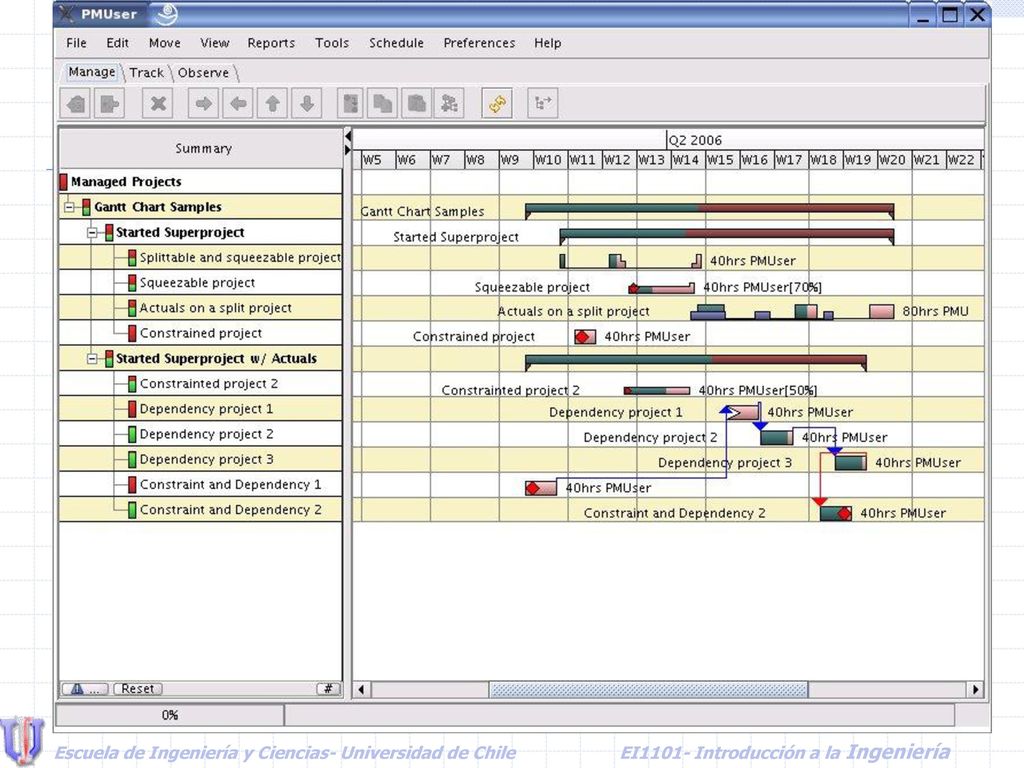Click the right arrow indent toolbar icon
Image resolution: width=1024 pixels, height=768 pixels.
click(x=204, y=103)
